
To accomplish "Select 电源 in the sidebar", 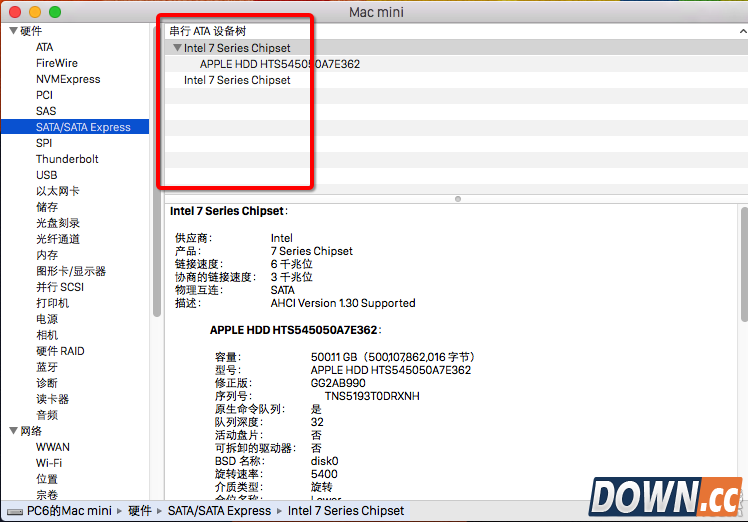I will [47, 319].
